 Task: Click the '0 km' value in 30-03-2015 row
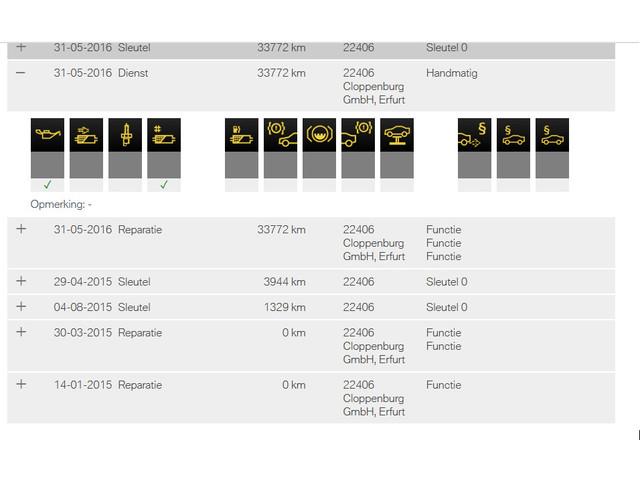pyautogui.click(x=293, y=332)
